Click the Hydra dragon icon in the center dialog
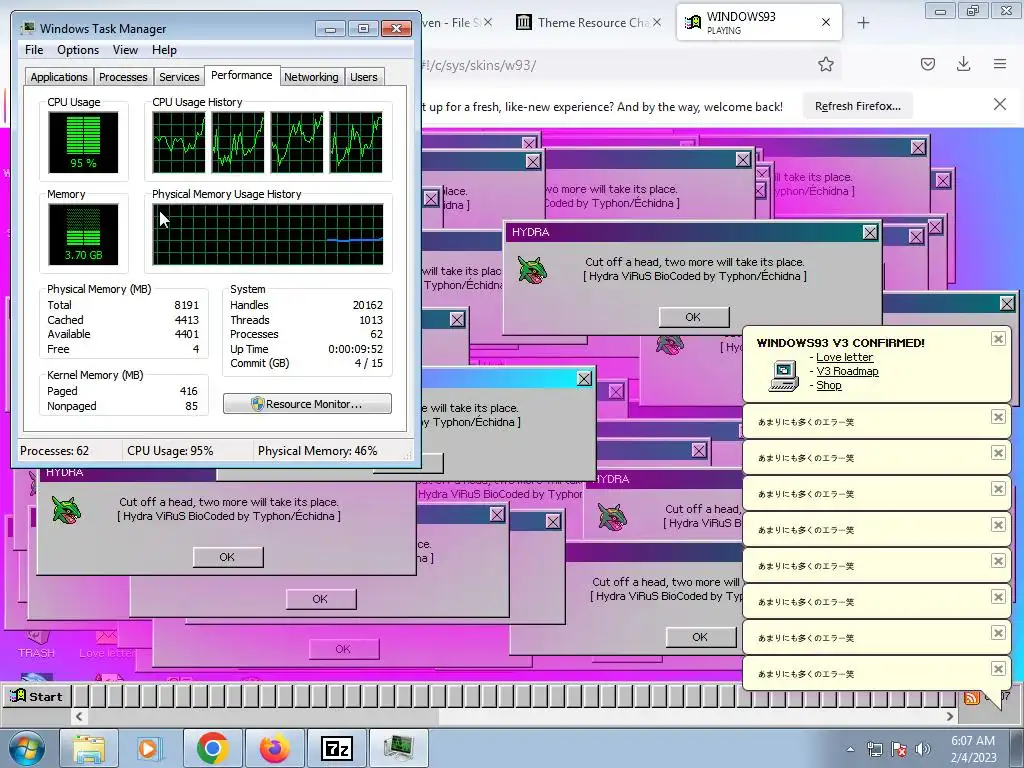Image resolution: width=1024 pixels, height=768 pixels. 532,270
